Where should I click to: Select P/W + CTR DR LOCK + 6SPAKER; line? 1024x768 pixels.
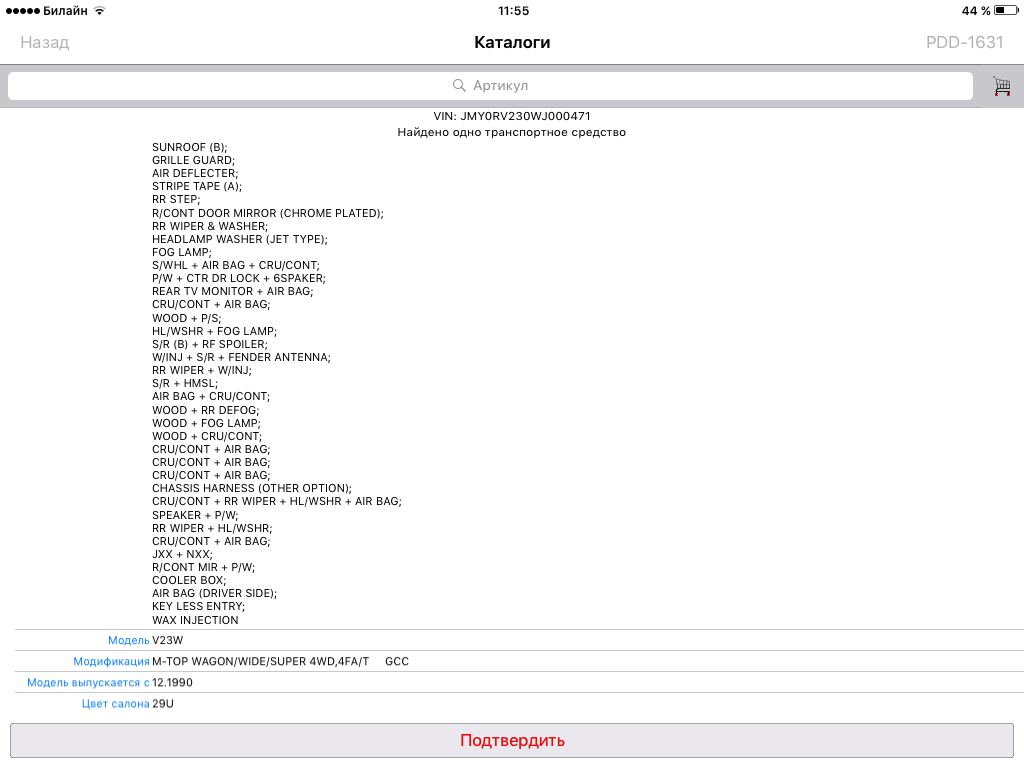coord(239,279)
